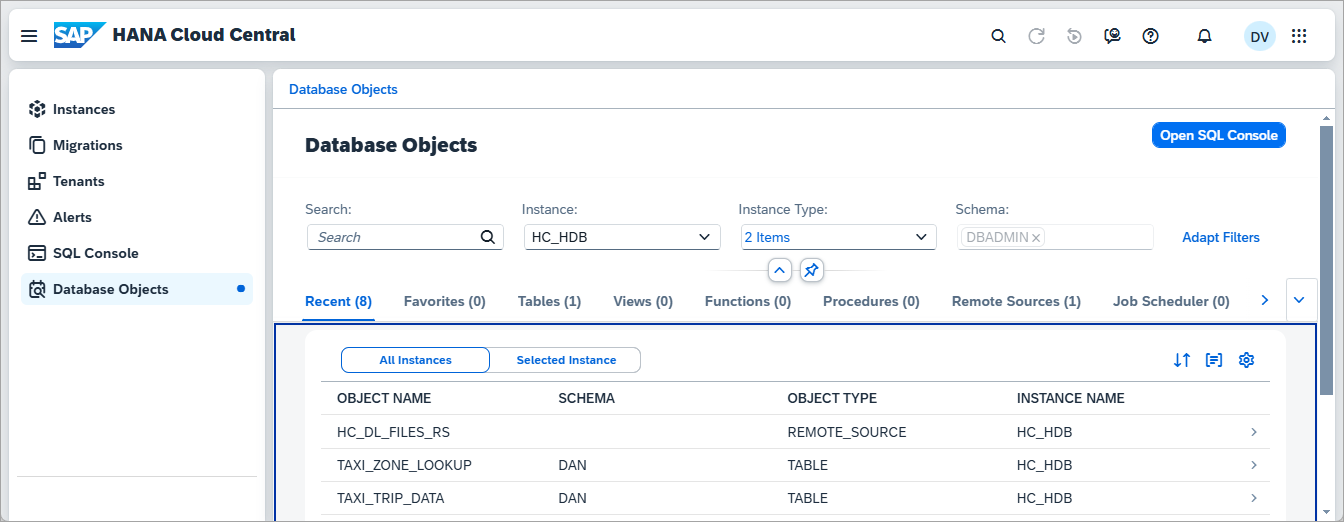Click the Migrations sidebar icon
The width and height of the screenshot is (1344, 522).
37,145
